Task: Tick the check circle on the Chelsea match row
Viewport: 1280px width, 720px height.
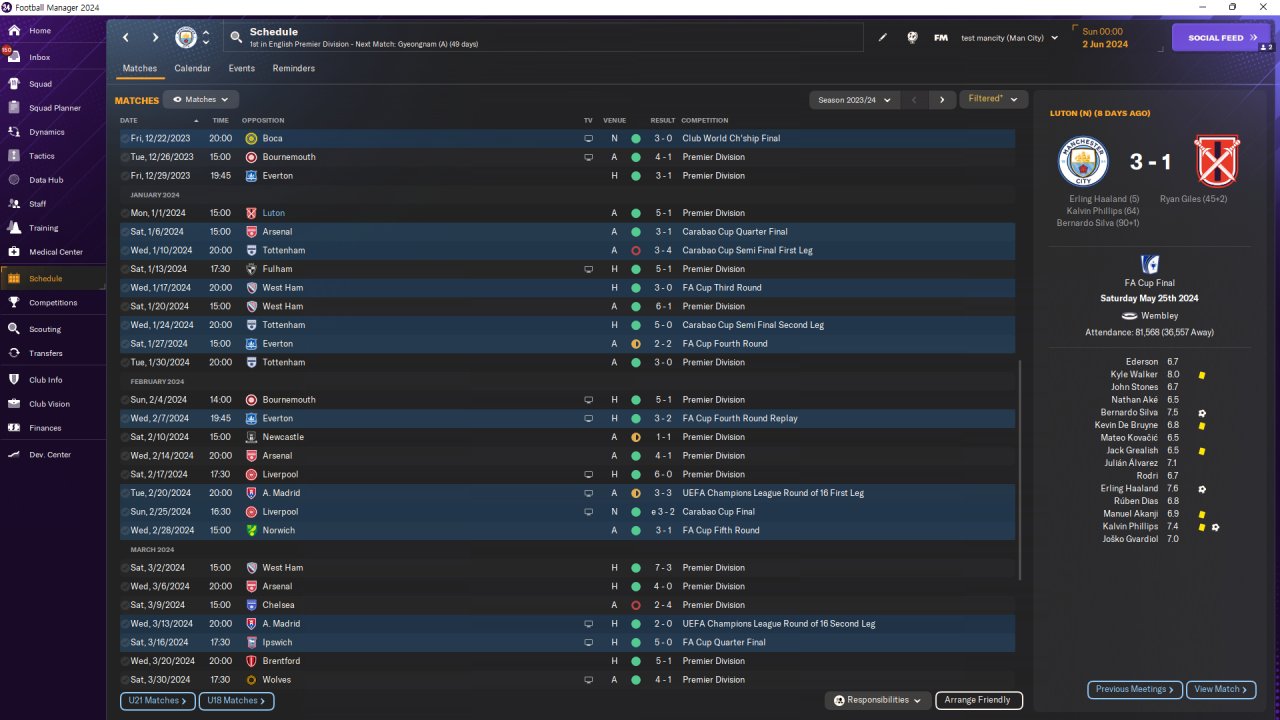Action: coord(125,605)
